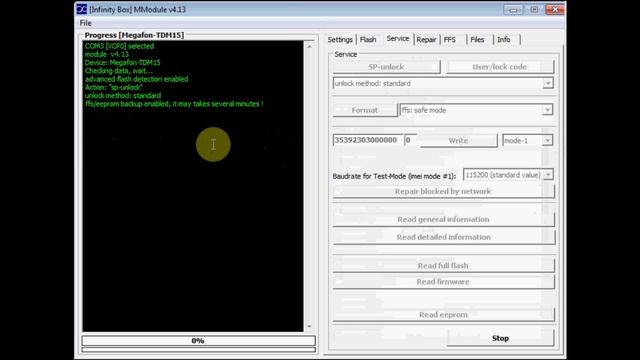
Task: Click the SP-unlock button
Action: 386,67
